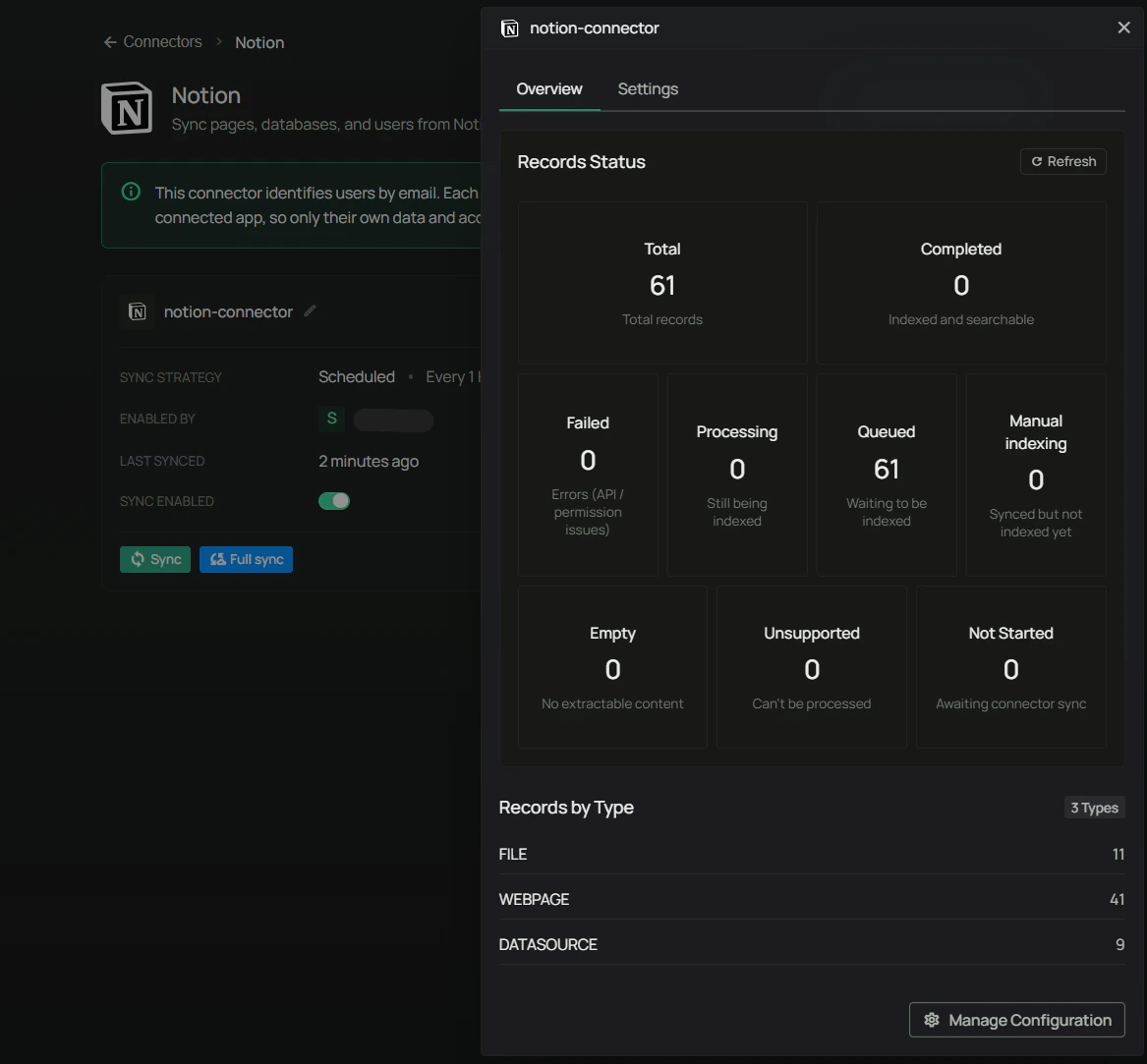Click the FILE count 11
The width and height of the screenshot is (1147, 1064).
click(1118, 854)
